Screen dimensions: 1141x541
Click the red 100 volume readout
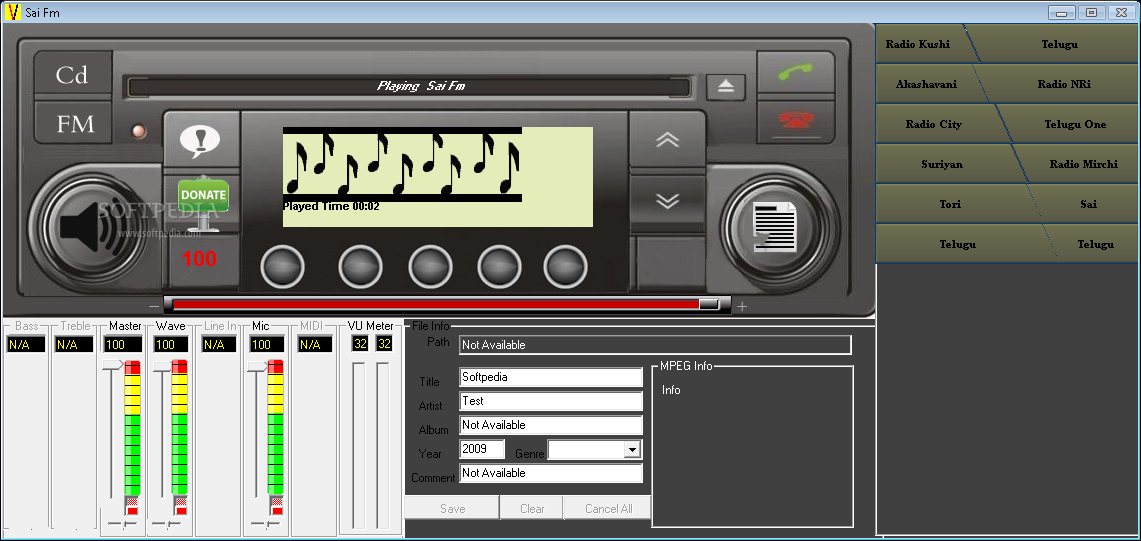199,258
